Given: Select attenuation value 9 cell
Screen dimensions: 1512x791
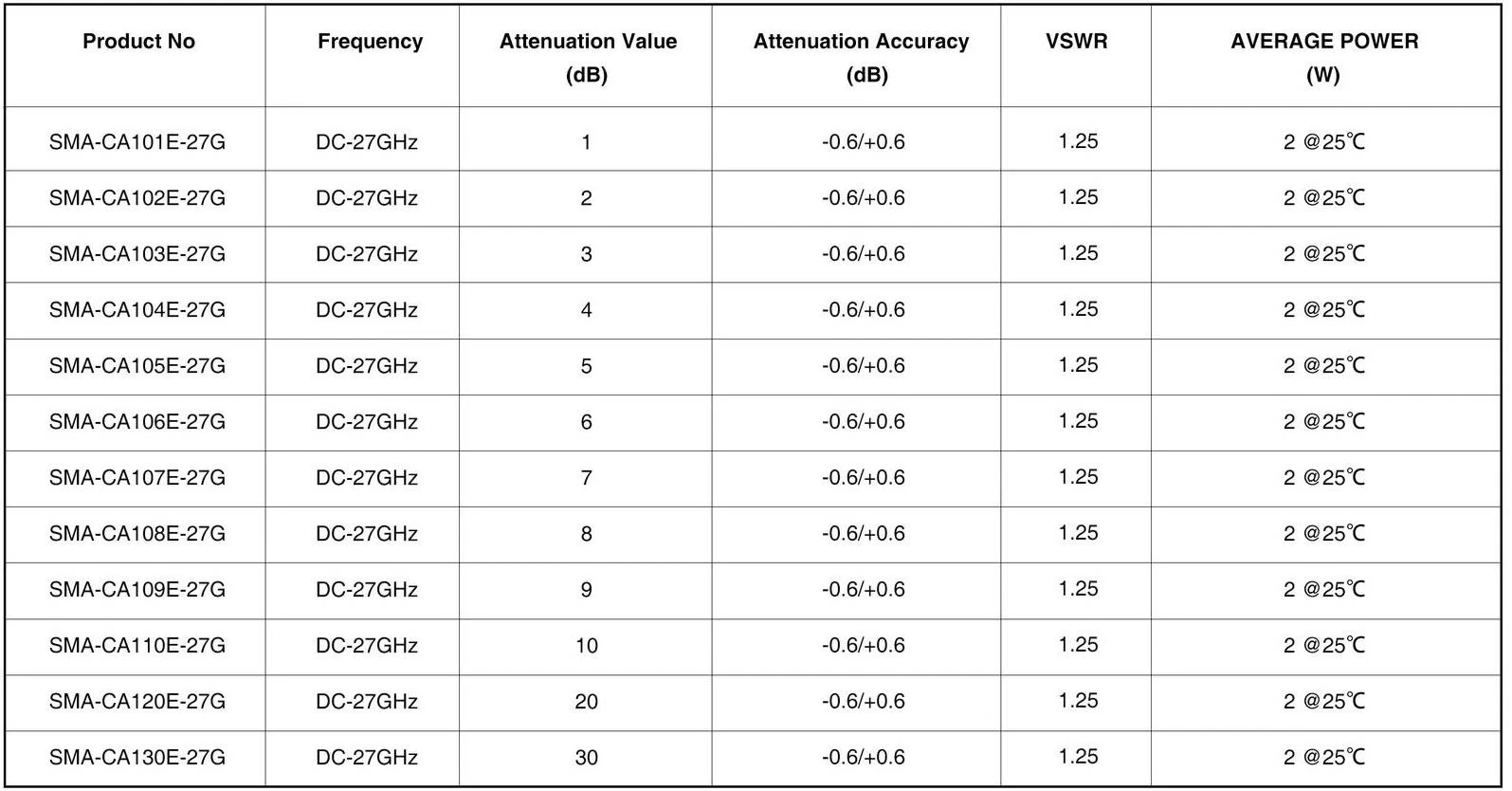Looking at the screenshot, I should point(586,590).
